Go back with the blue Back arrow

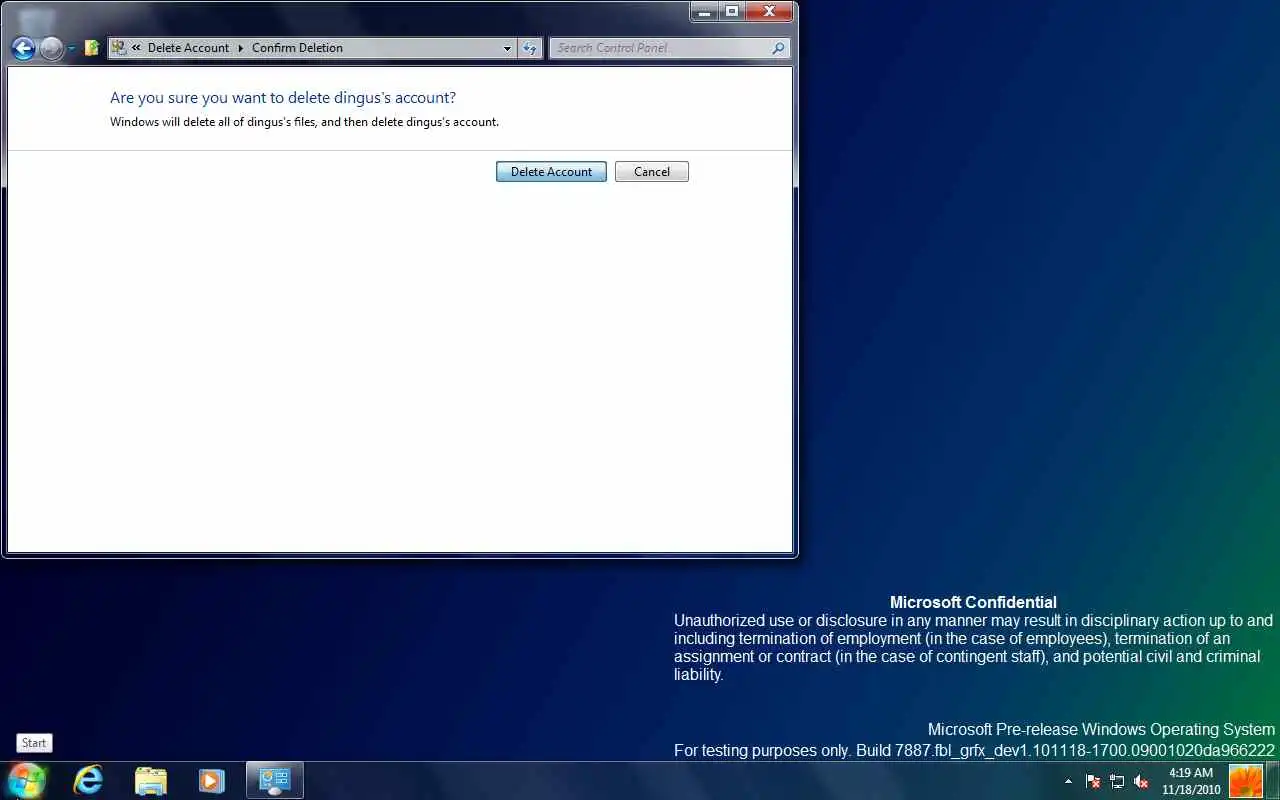[24, 48]
